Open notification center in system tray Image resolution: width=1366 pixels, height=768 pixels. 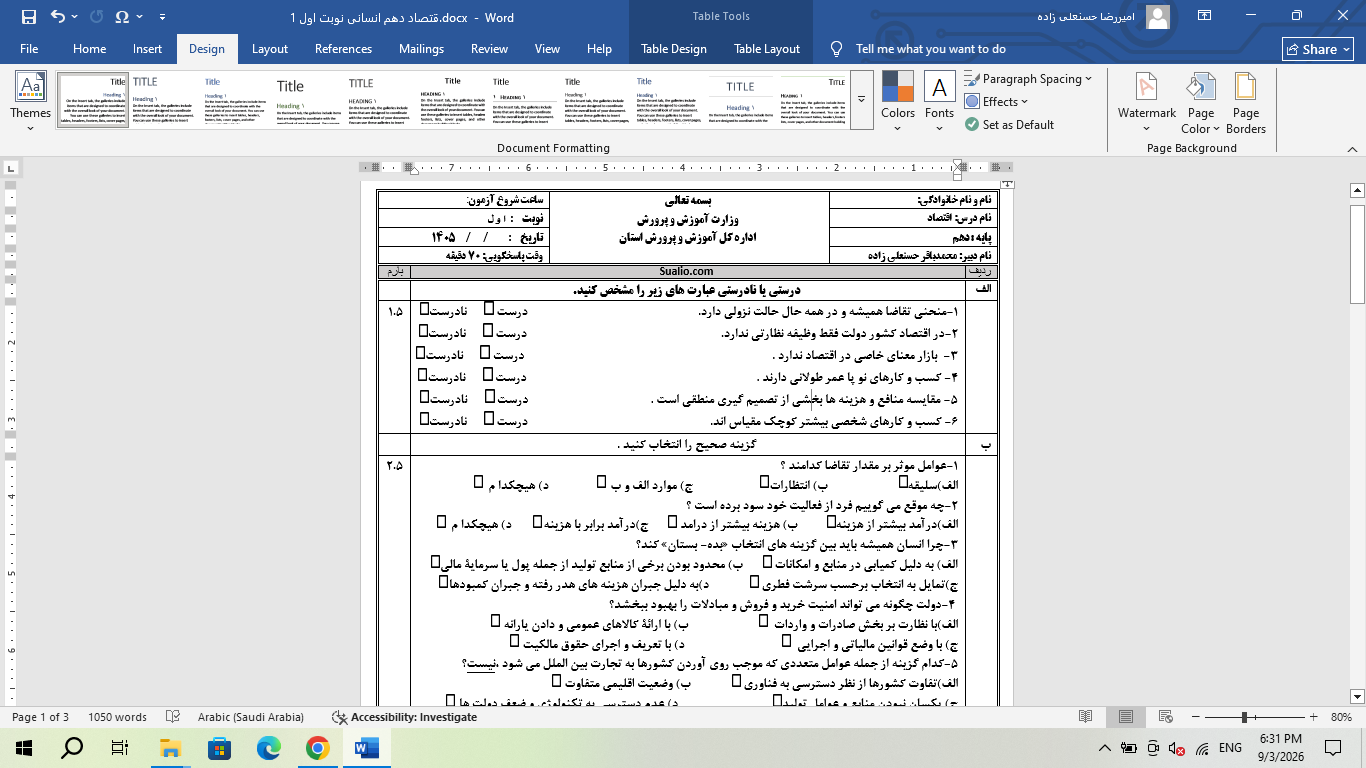(x=1333, y=747)
